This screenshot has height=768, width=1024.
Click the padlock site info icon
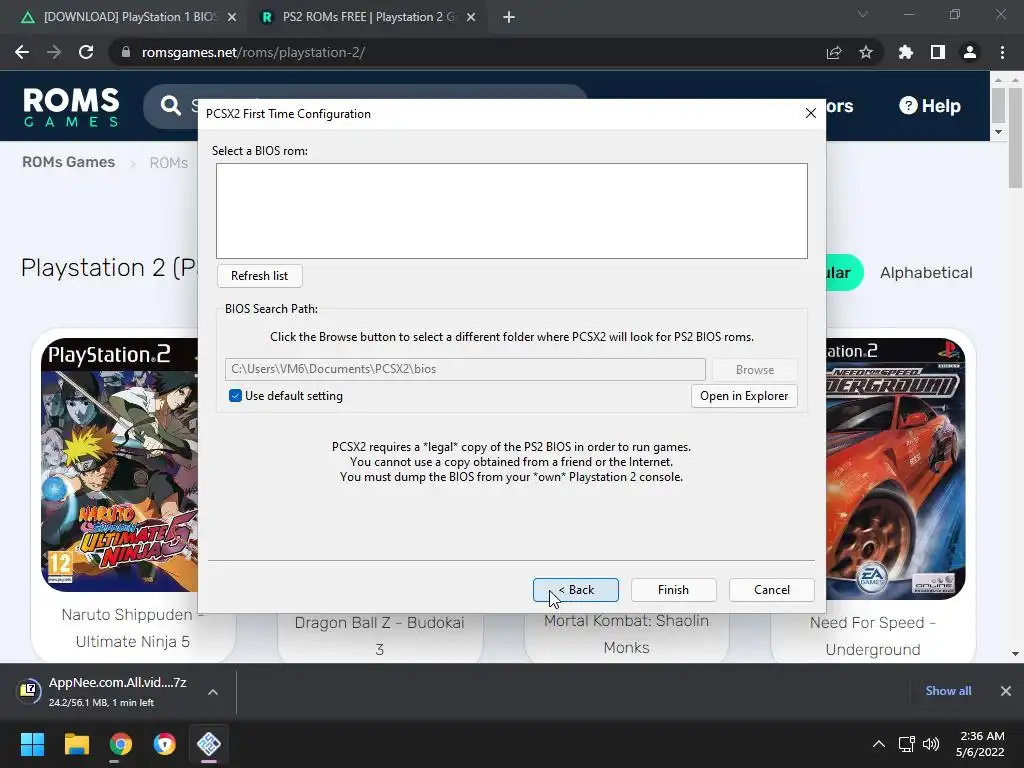tap(126, 52)
